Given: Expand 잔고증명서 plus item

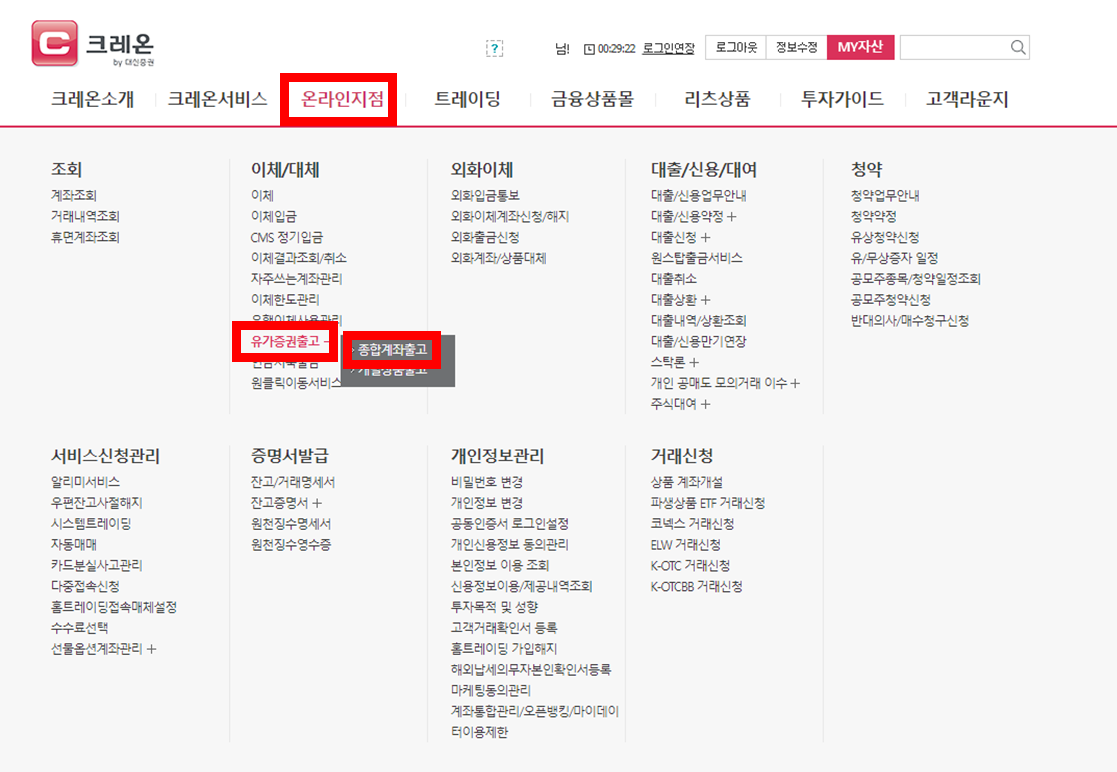Looking at the screenshot, I should (x=286, y=503).
